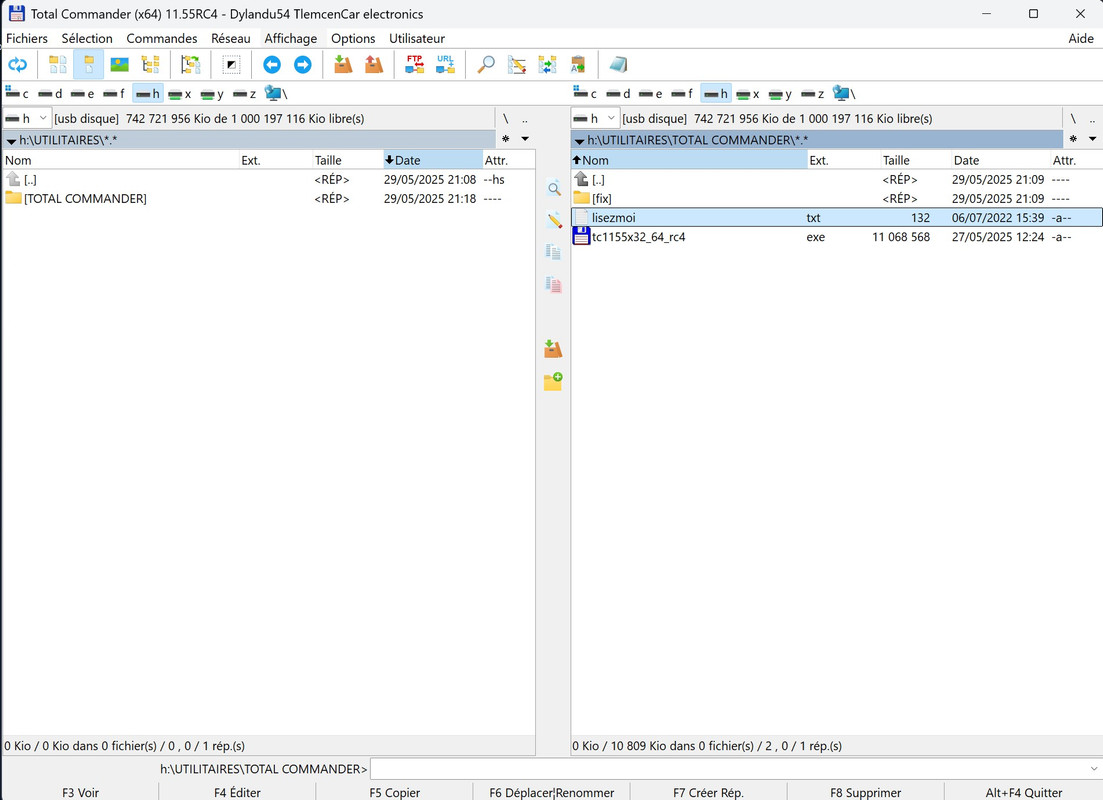Click the synchronize directories icon
Screen dimensions: 1103x800
tap(547, 65)
